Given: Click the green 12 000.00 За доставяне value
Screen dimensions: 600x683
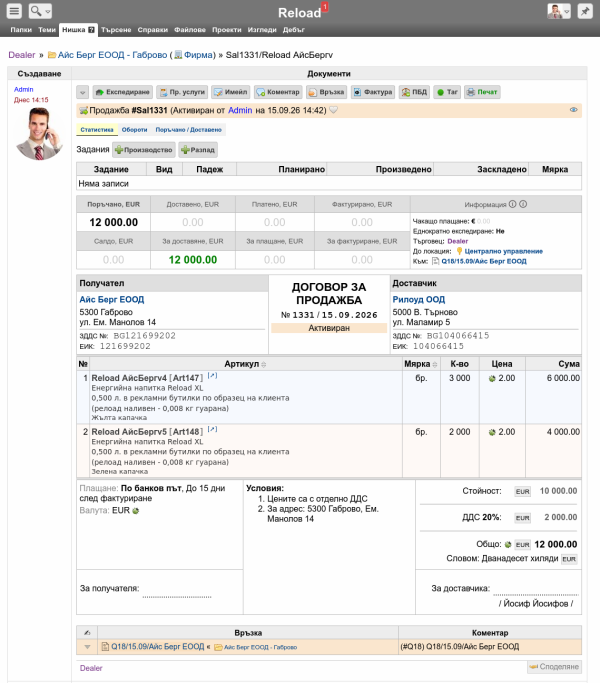Looking at the screenshot, I should (193, 260).
